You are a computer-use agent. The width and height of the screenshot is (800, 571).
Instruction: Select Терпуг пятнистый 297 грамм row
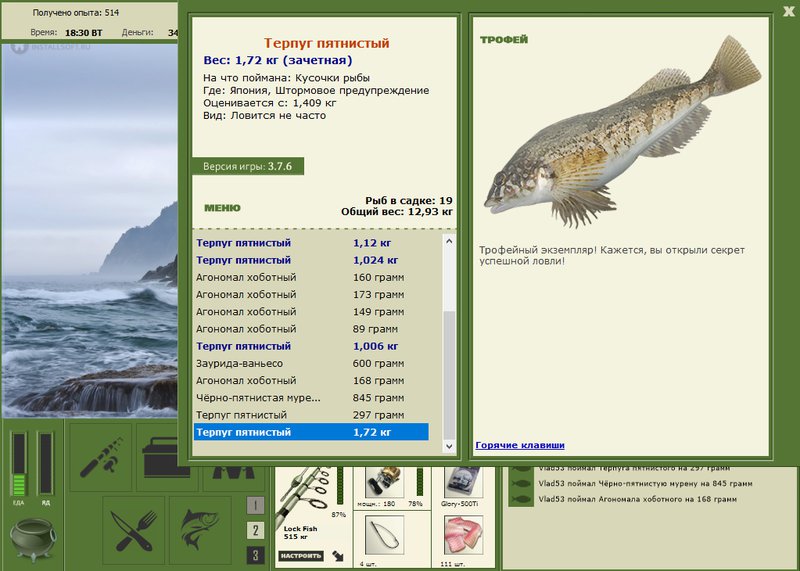[x=311, y=415]
